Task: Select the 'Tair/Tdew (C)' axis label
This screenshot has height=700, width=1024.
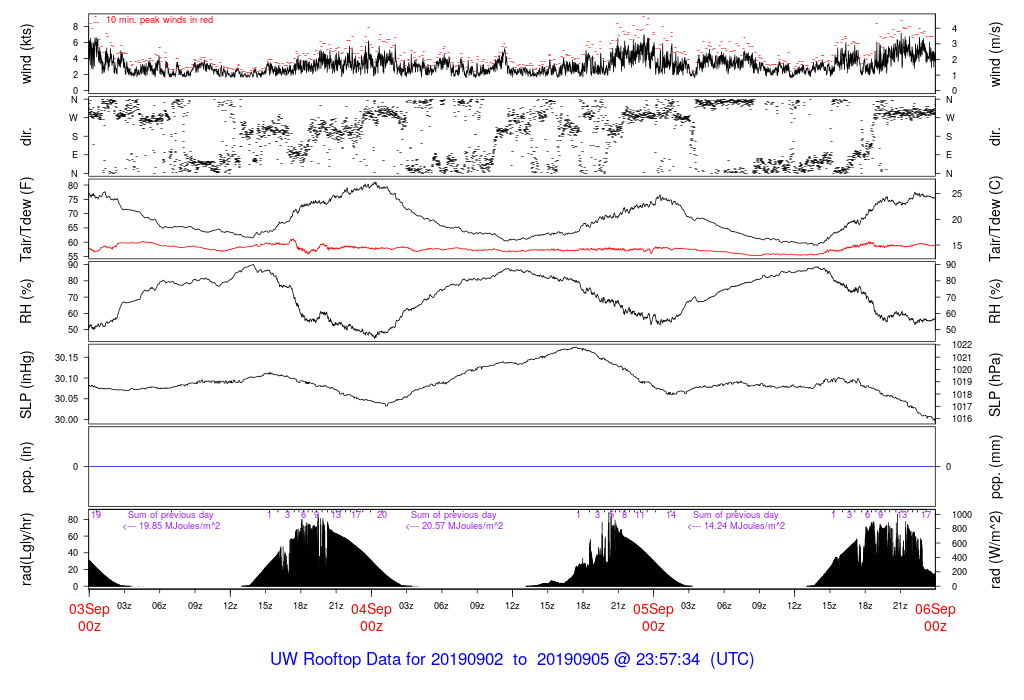Action: [x=995, y=219]
